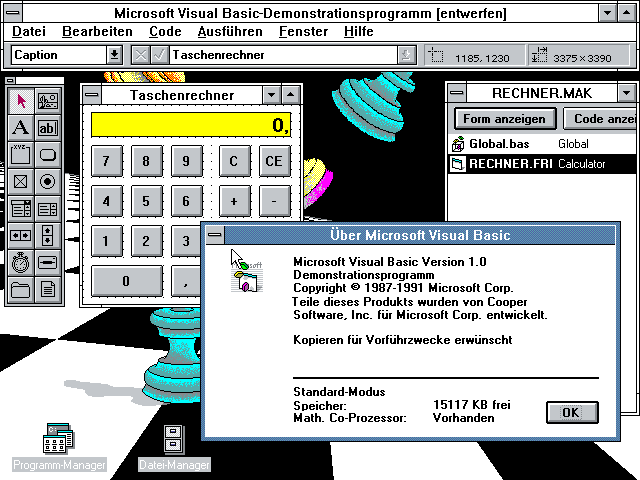Click the Global.bas module icon

[x=458, y=144]
